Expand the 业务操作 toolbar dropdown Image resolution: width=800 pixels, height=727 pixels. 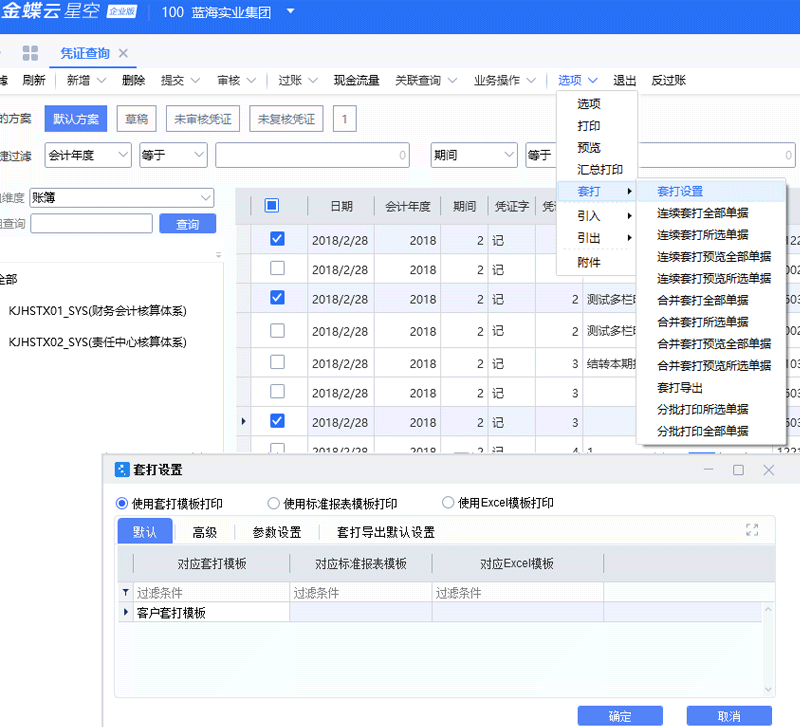(x=531, y=81)
